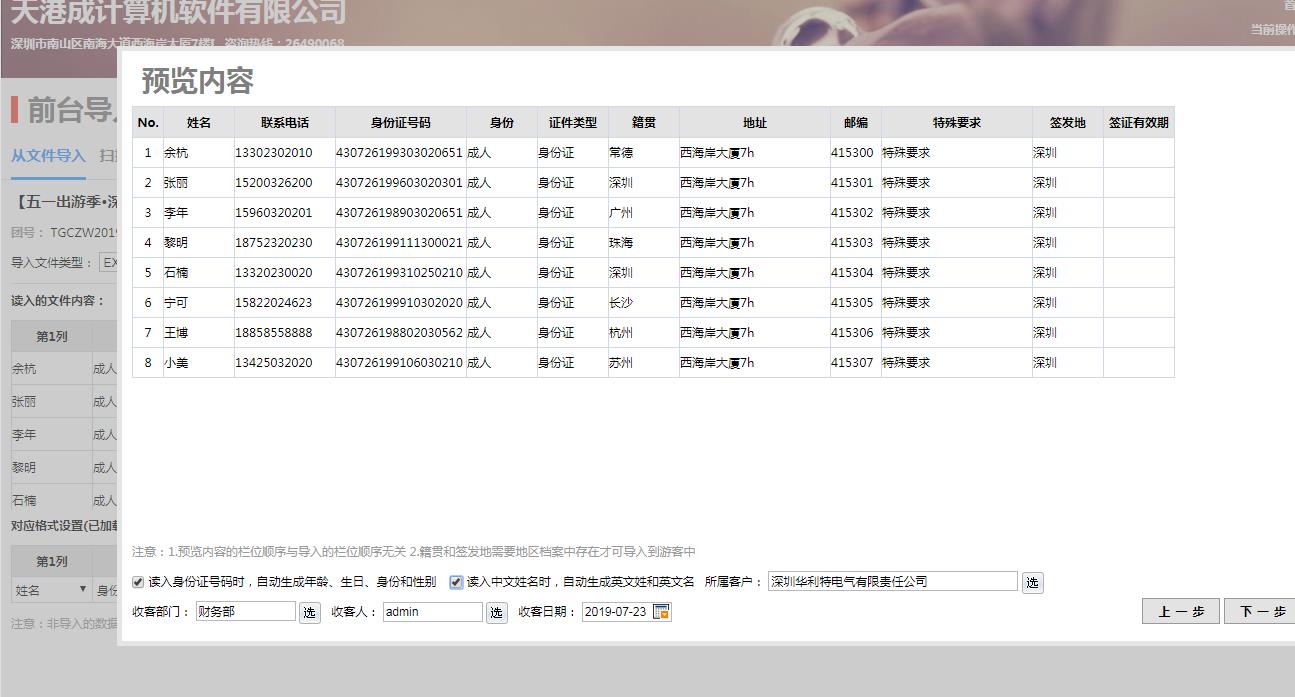
Task: Click the 下一步 button
Action: click(x=1260, y=612)
